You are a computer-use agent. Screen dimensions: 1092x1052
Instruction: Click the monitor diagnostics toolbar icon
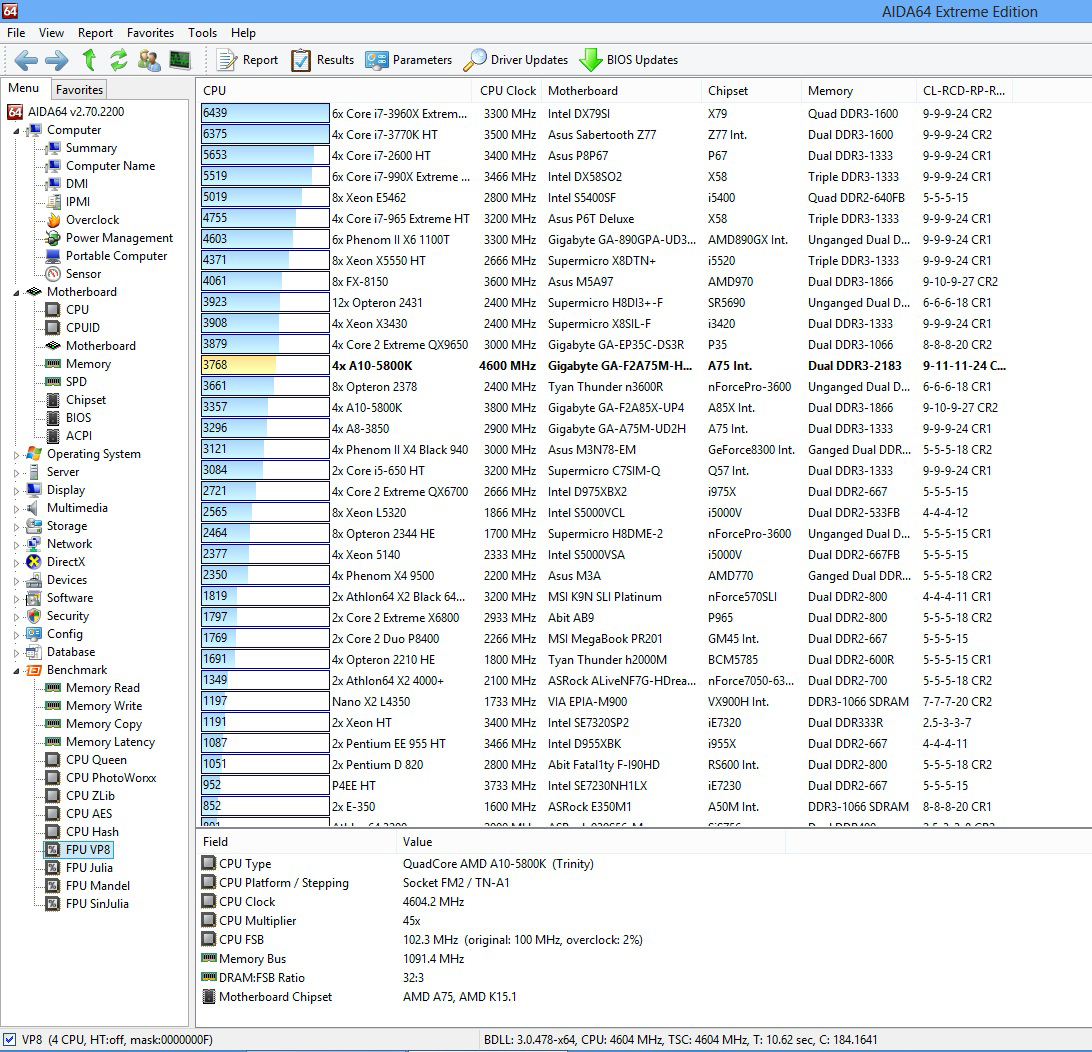point(180,60)
